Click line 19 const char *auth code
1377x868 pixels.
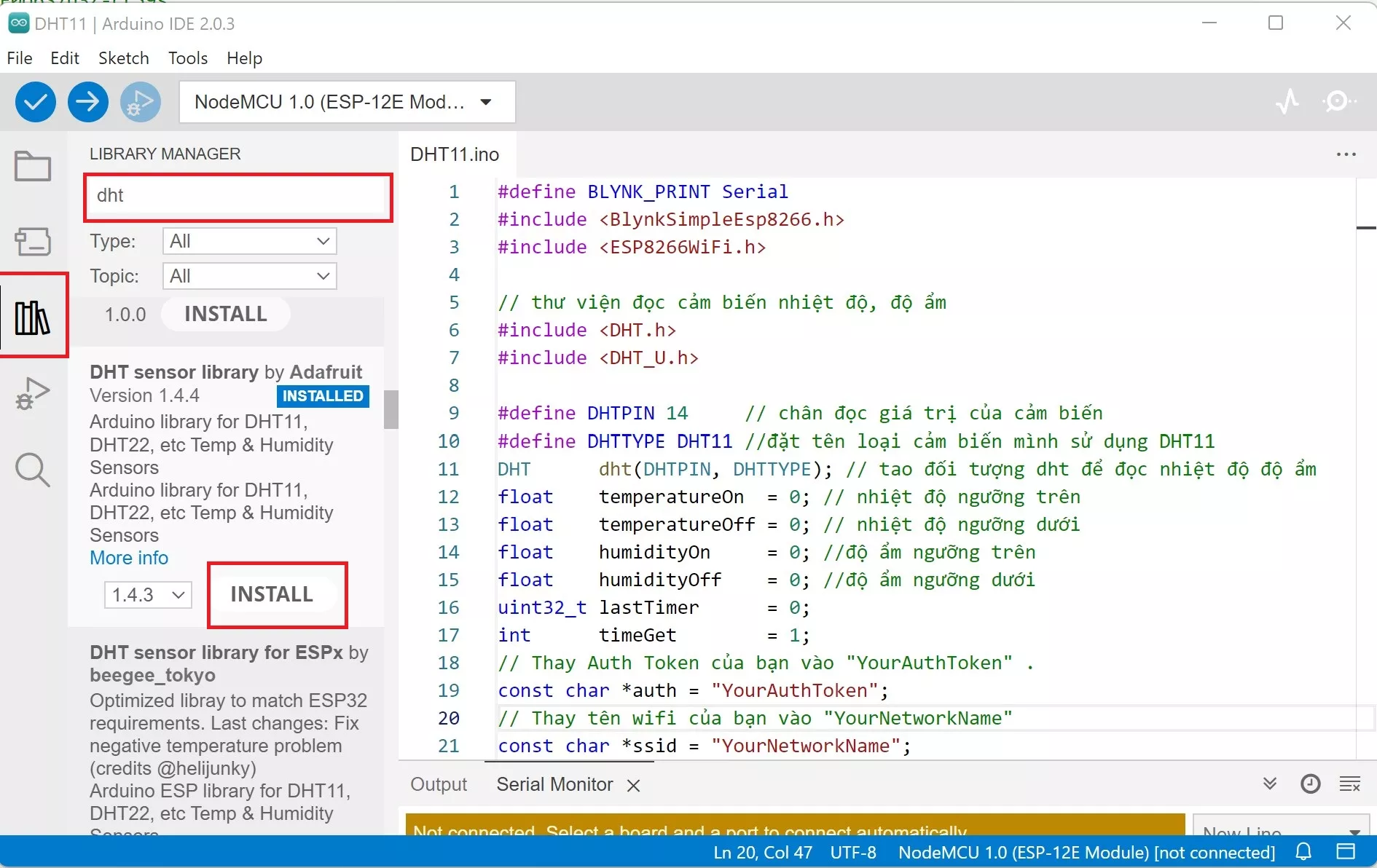coord(694,690)
